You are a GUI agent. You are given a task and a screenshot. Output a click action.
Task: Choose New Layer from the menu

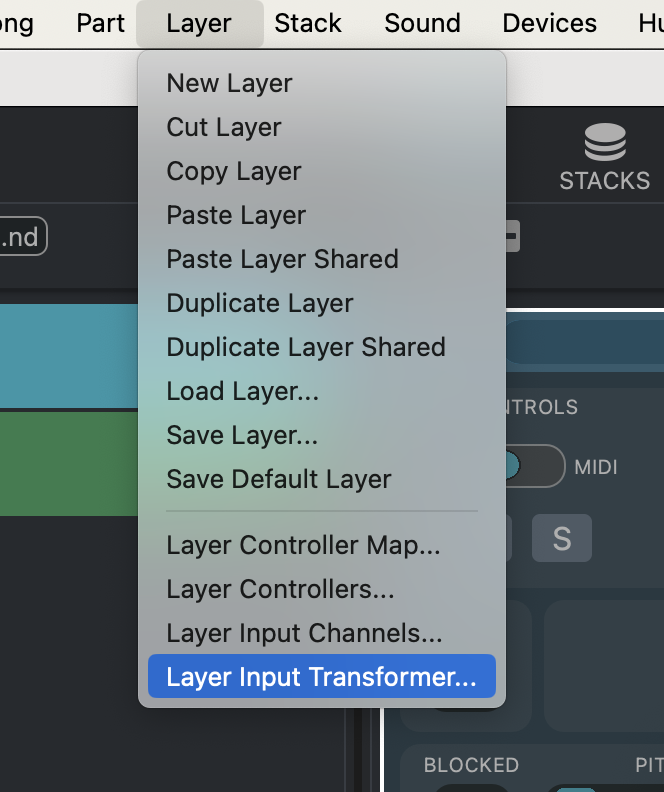(229, 83)
